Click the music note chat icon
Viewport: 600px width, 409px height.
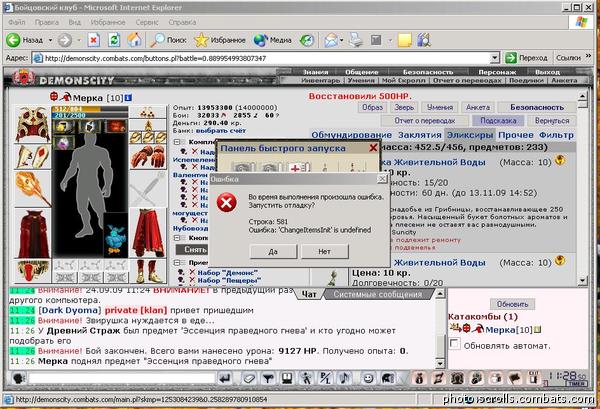[344, 378]
